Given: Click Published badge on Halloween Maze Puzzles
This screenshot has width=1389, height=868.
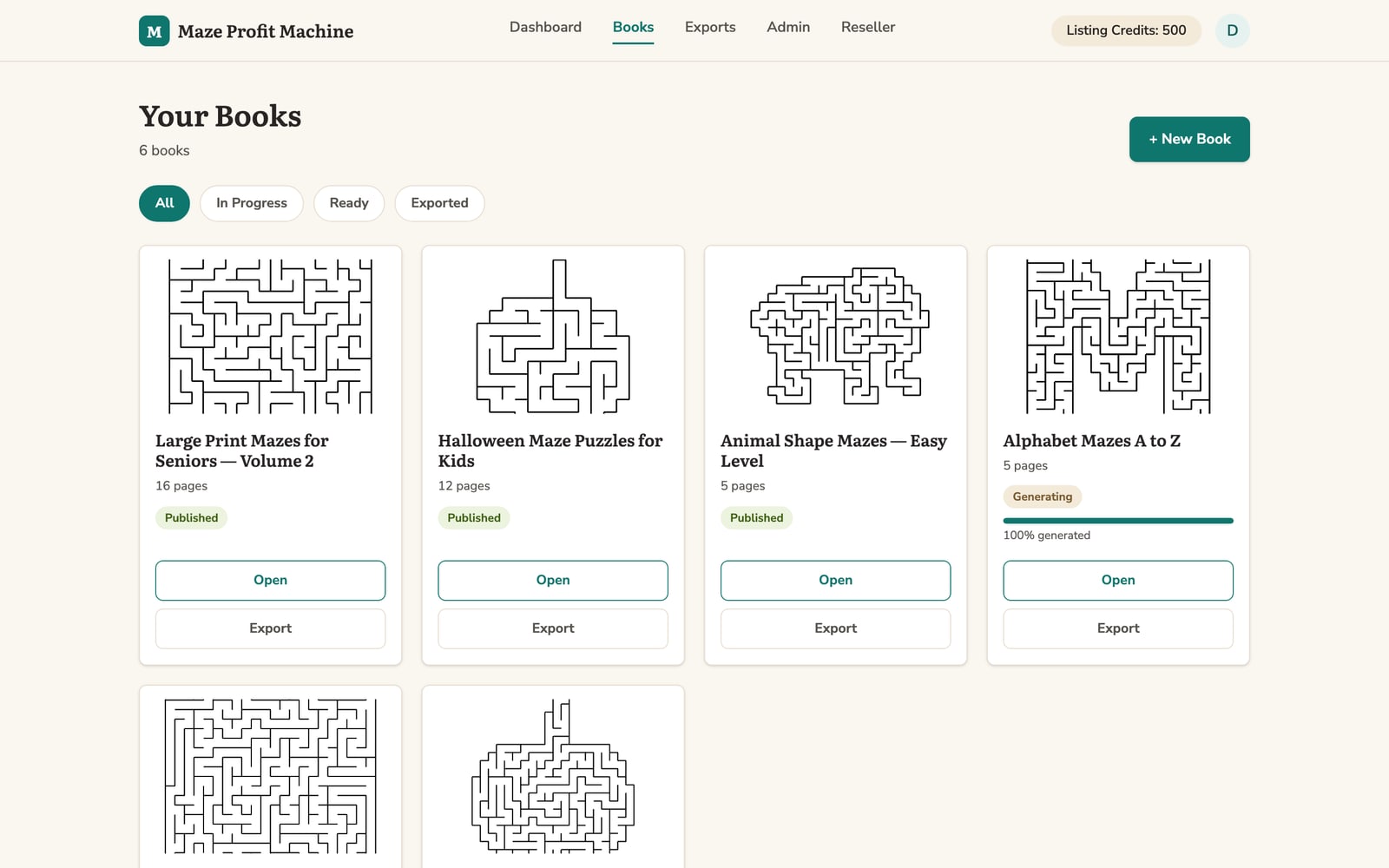Looking at the screenshot, I should 474,518.
